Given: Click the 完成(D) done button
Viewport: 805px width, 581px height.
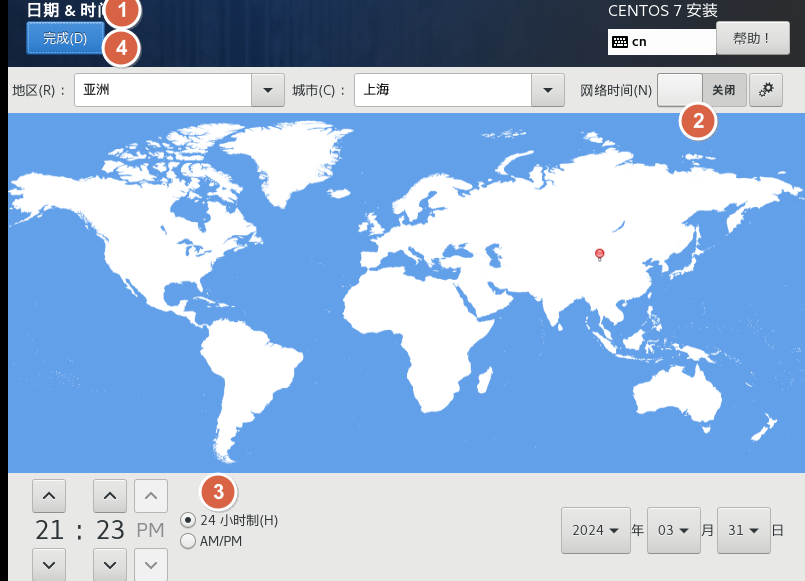Looking at the screenshot, I should click(x=65, y=38).
